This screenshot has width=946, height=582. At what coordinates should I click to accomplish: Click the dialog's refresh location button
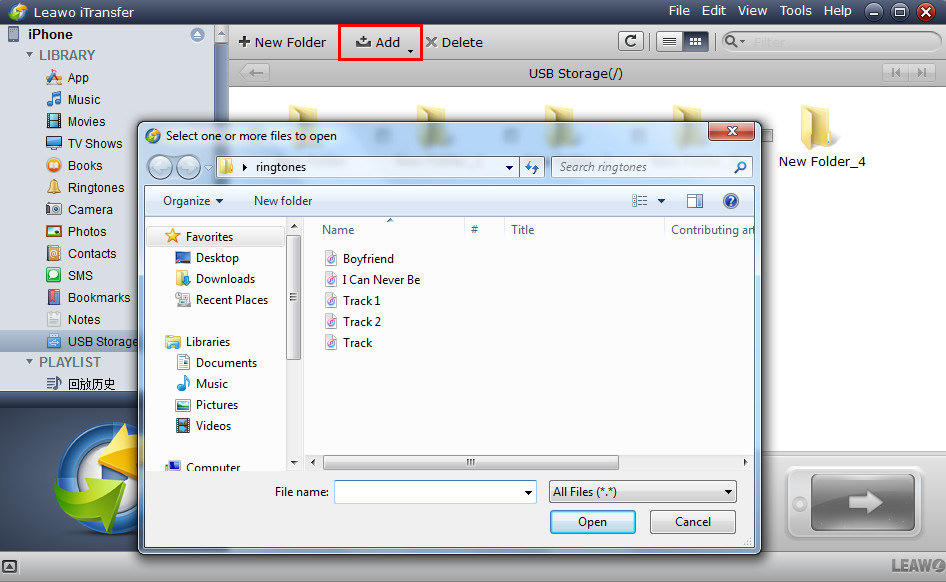pos(532,167)
